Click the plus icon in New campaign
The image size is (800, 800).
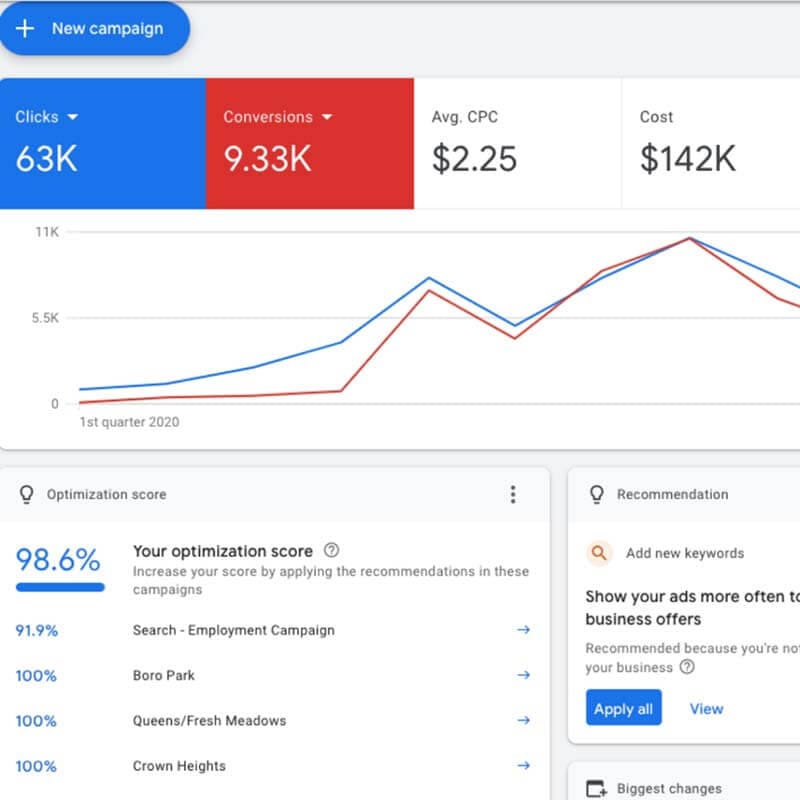(25, 28)
